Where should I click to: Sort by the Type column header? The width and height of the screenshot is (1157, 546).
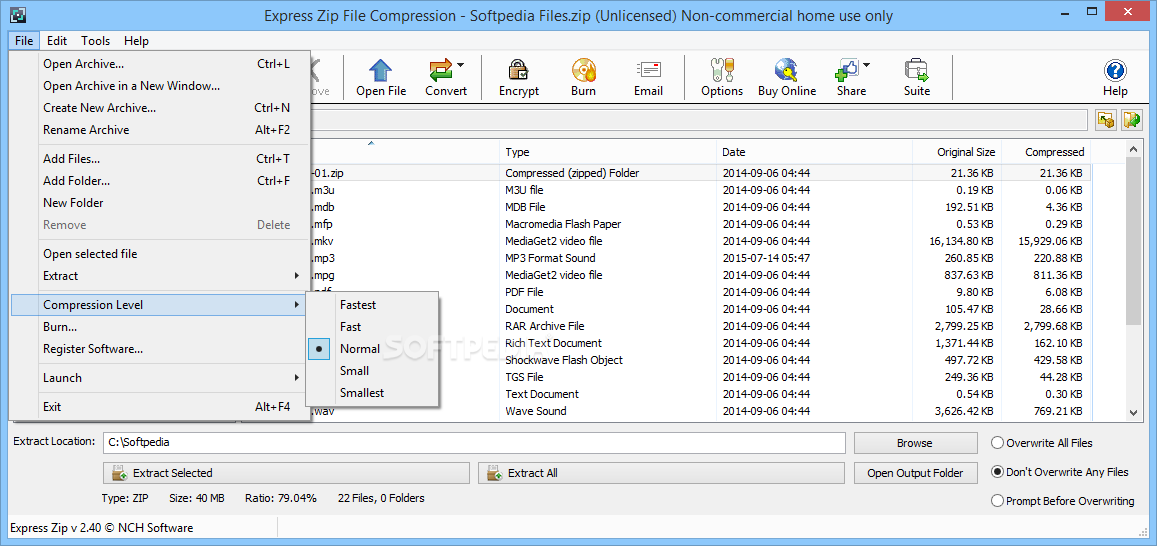click(608, 152)
